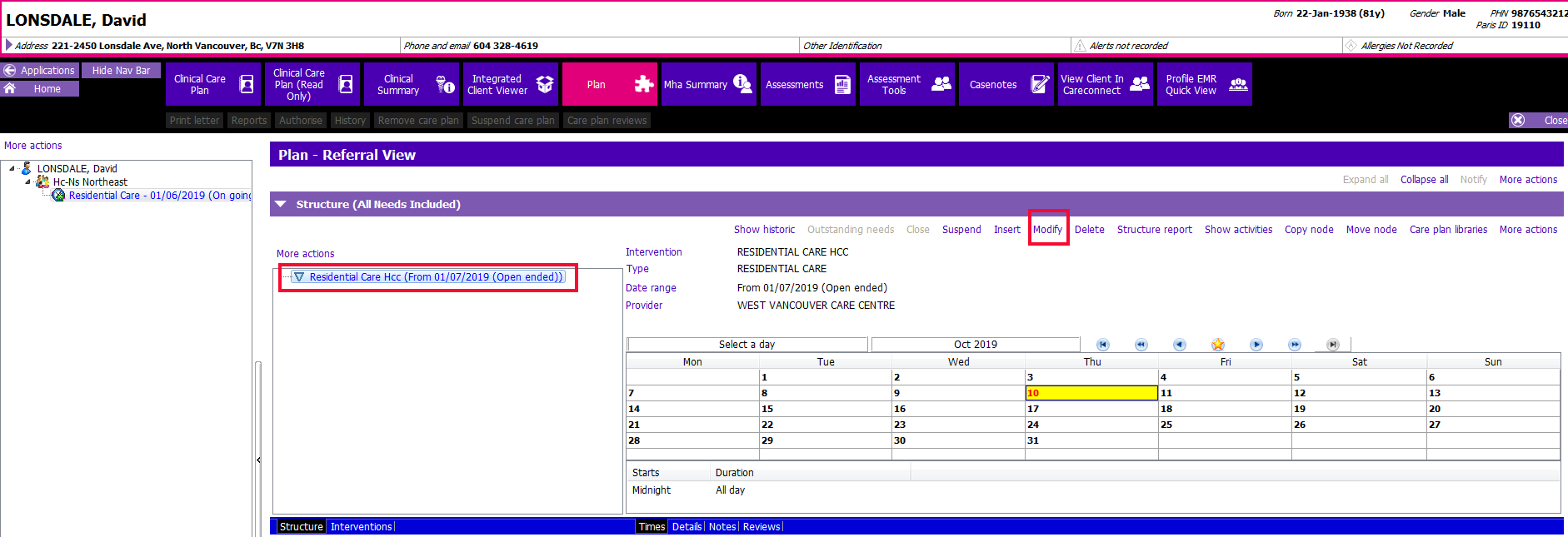Open Structure report

coord(1155,230)
